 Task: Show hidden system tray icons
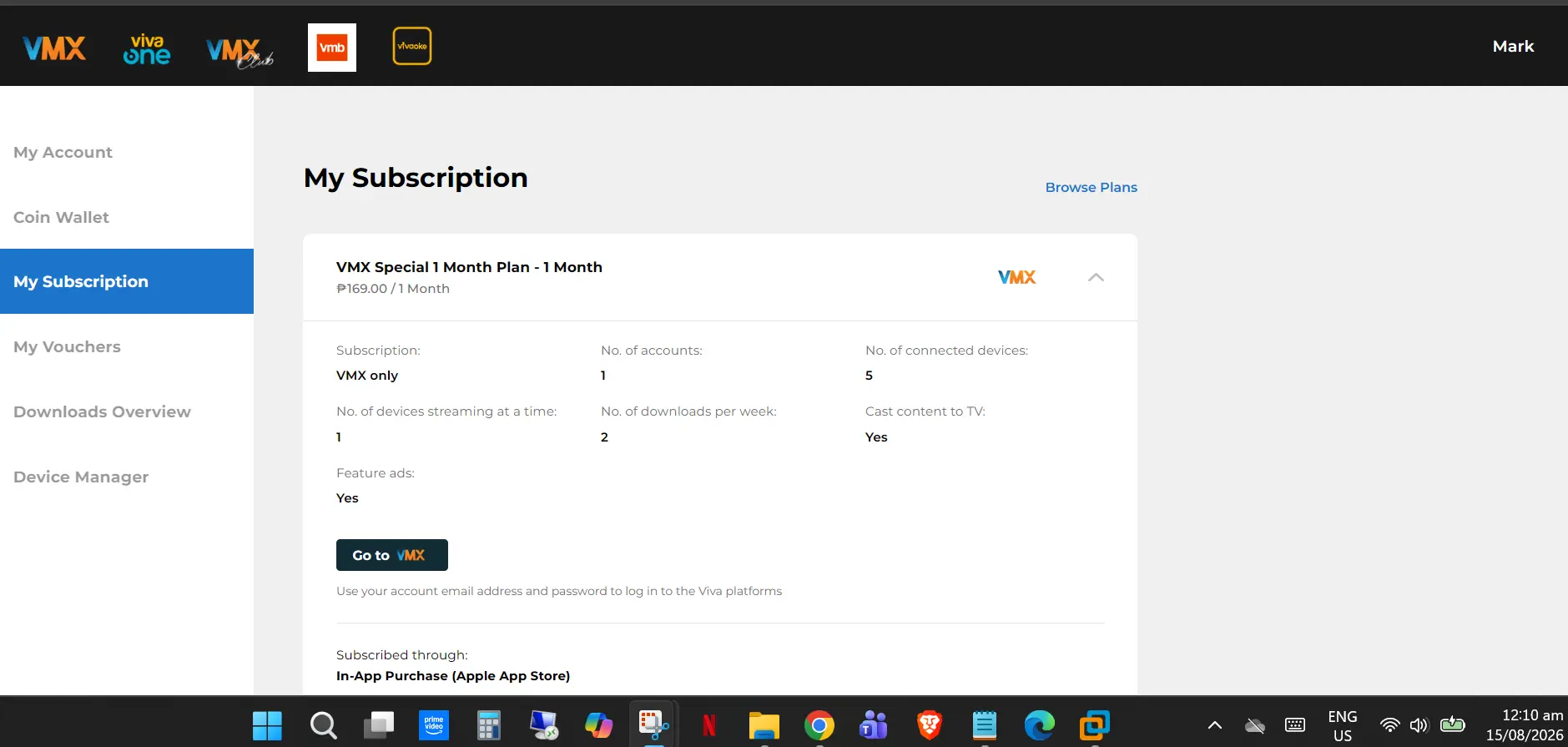1215,725
